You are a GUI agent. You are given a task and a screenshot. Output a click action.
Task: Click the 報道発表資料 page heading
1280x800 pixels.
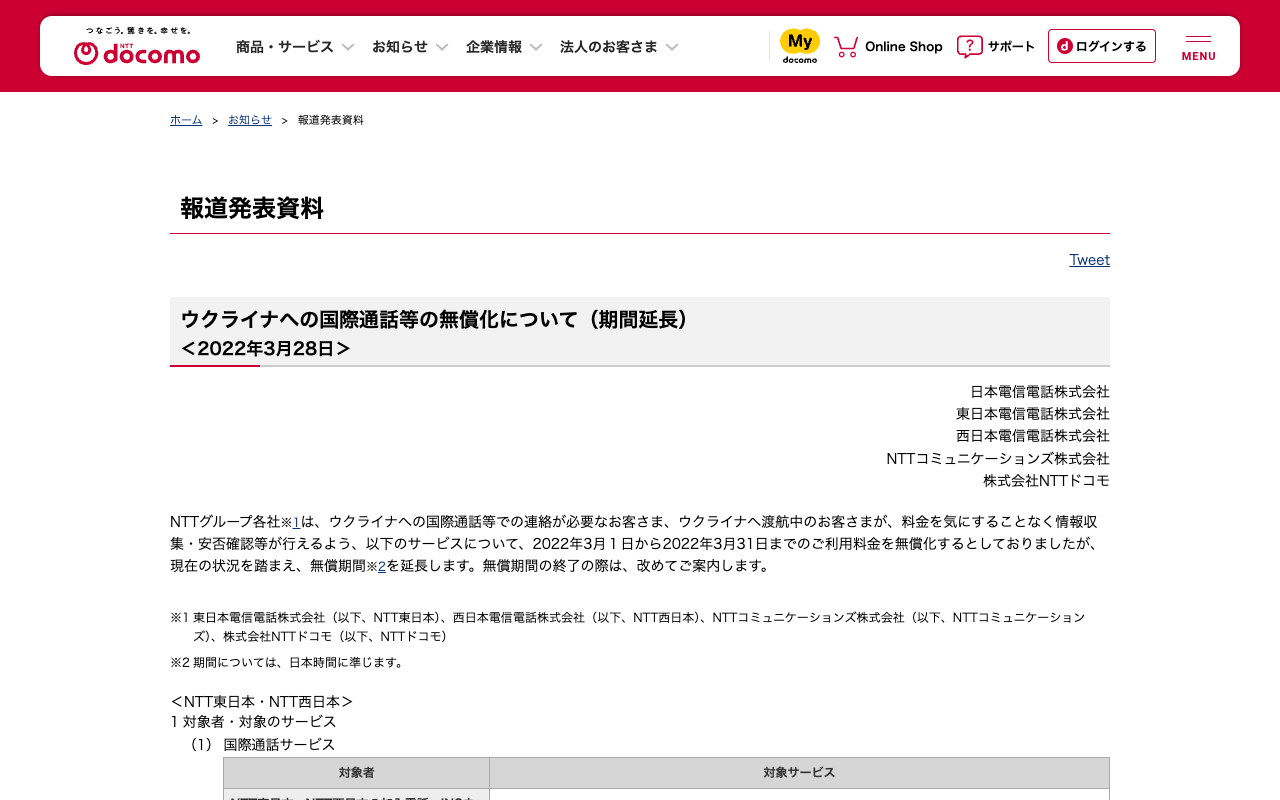click(252, 209)
